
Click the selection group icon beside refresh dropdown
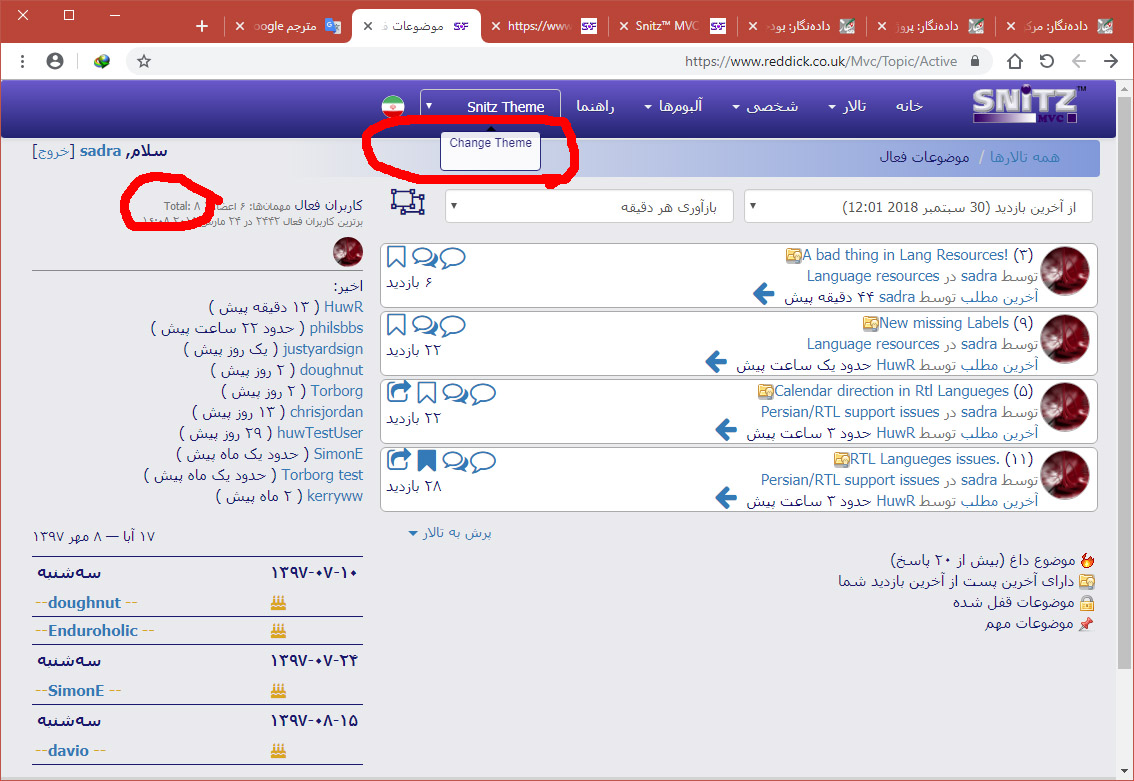click(x=408, y=202)
